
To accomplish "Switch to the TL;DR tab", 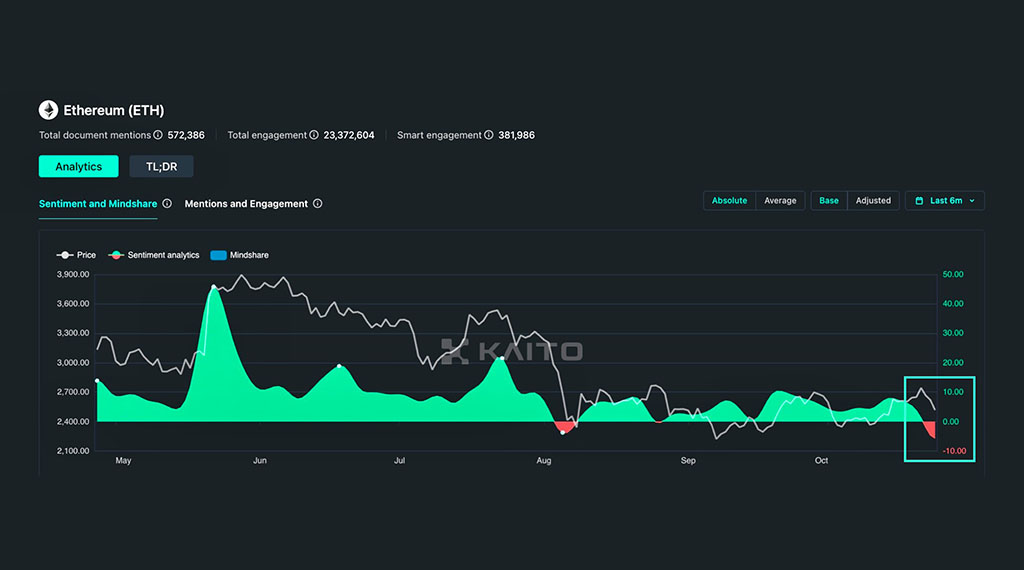I will (161, 166).
